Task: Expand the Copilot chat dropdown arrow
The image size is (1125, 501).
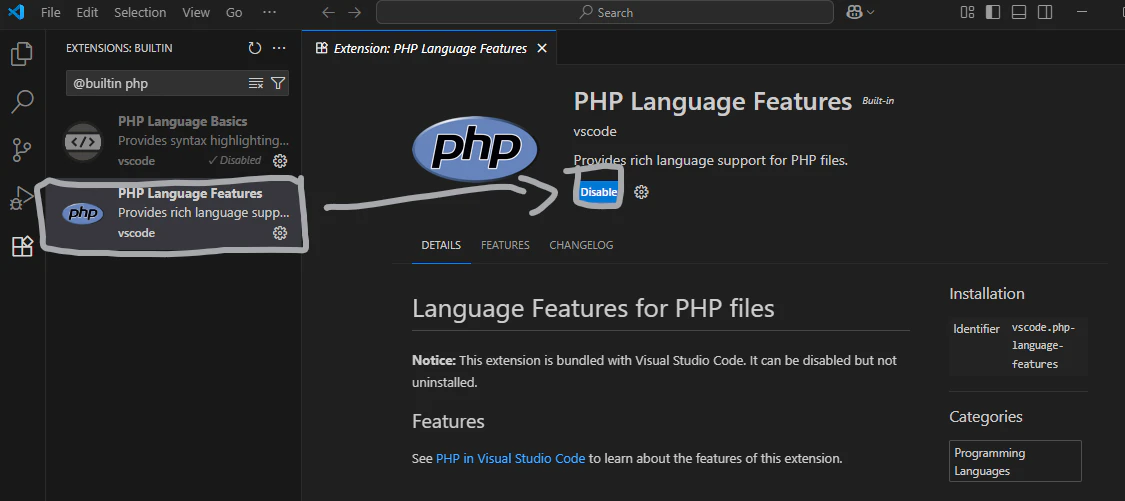Action: (870, 12)
